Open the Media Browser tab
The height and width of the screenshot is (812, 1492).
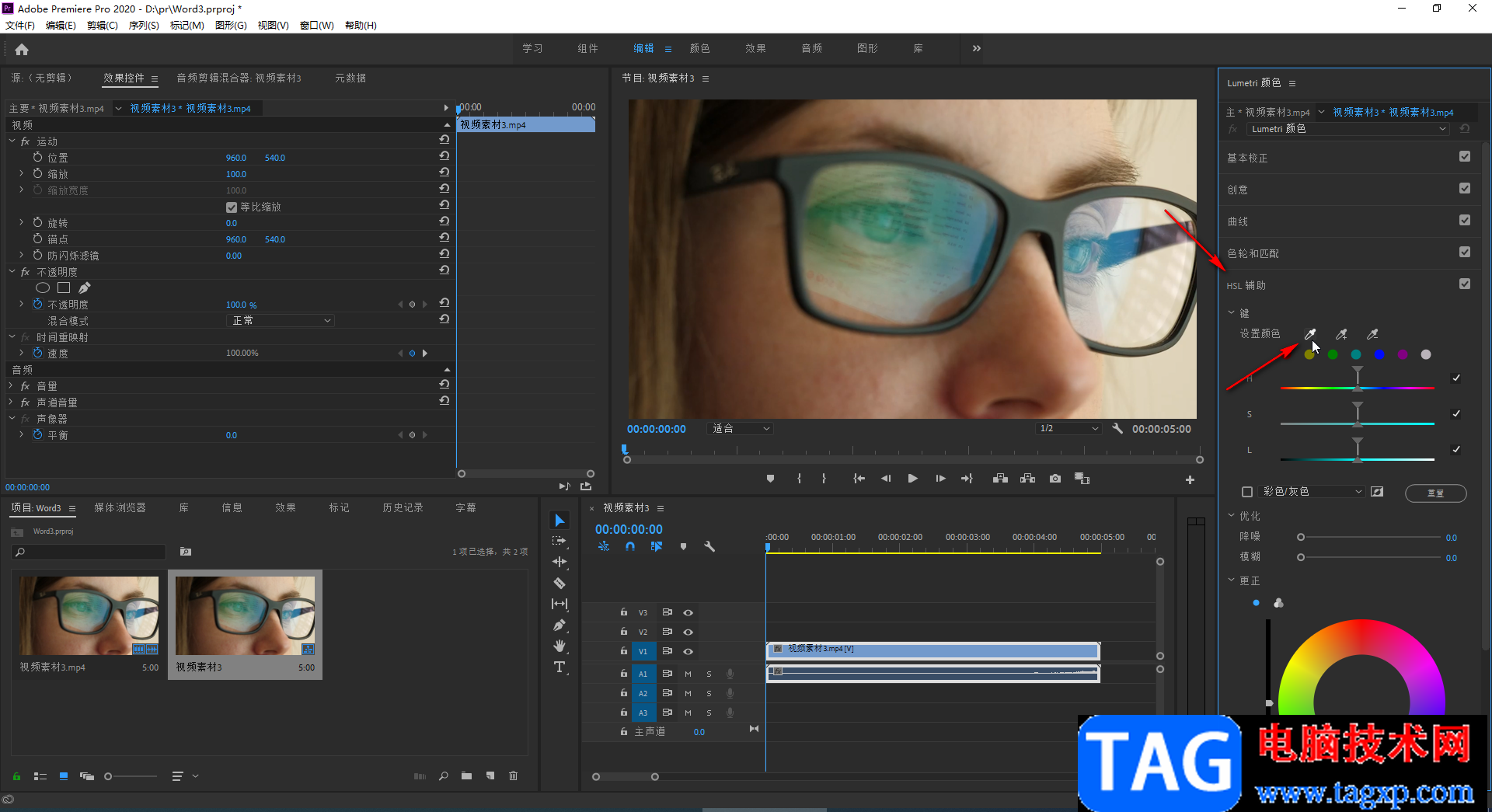tap(120, 507)
